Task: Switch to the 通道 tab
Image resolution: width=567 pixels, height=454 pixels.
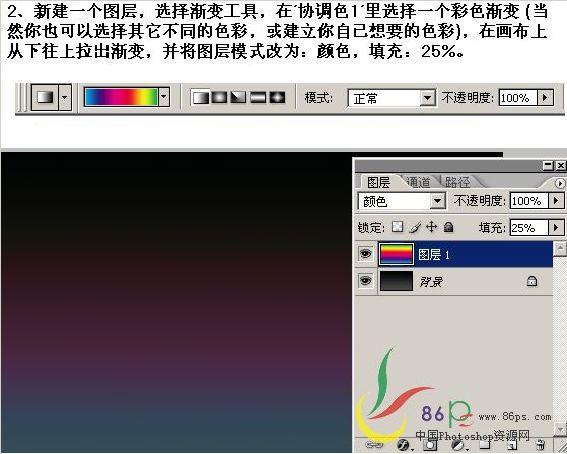Action: 419,182
